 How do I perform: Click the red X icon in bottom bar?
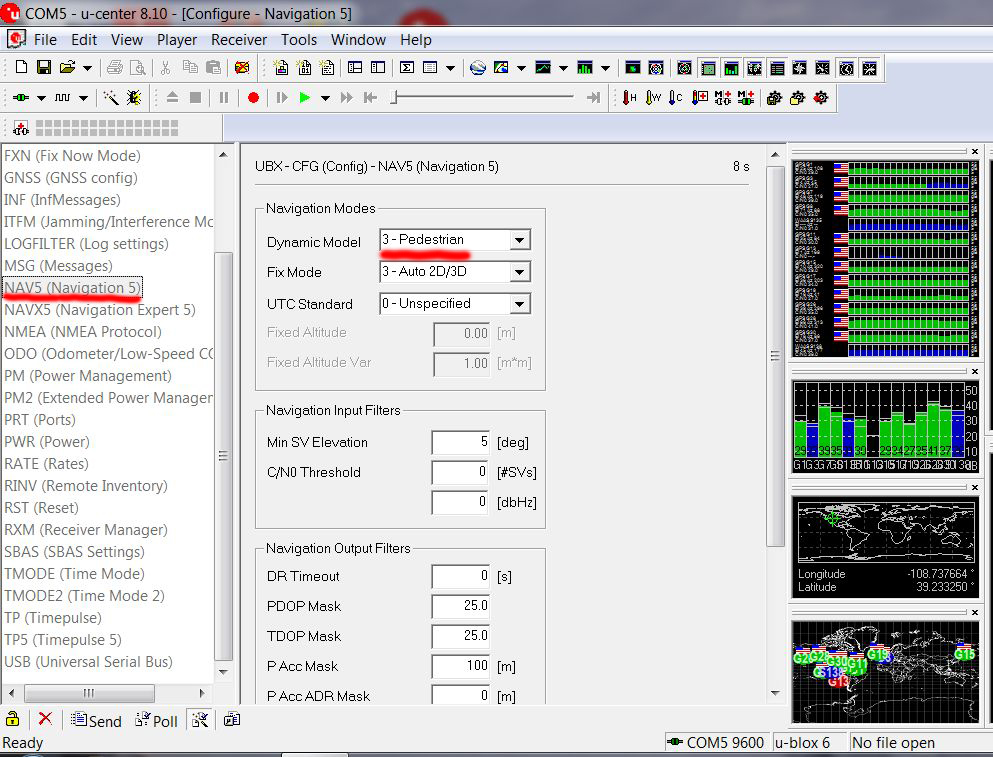tap(45, 720)
